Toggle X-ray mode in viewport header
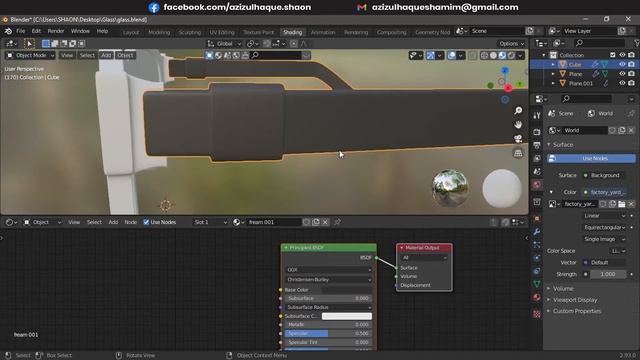The image size is (640, 360). pyautogui.click(x=473, y=55)
